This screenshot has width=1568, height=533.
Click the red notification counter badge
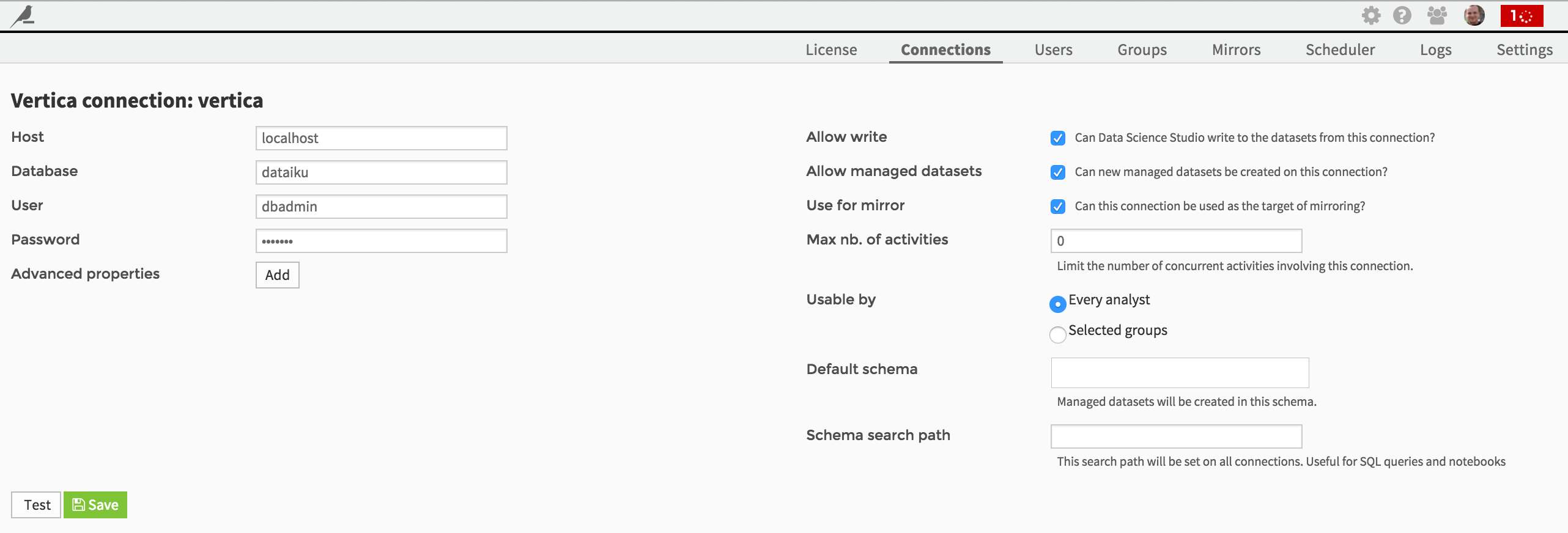tap(1522, 16)
